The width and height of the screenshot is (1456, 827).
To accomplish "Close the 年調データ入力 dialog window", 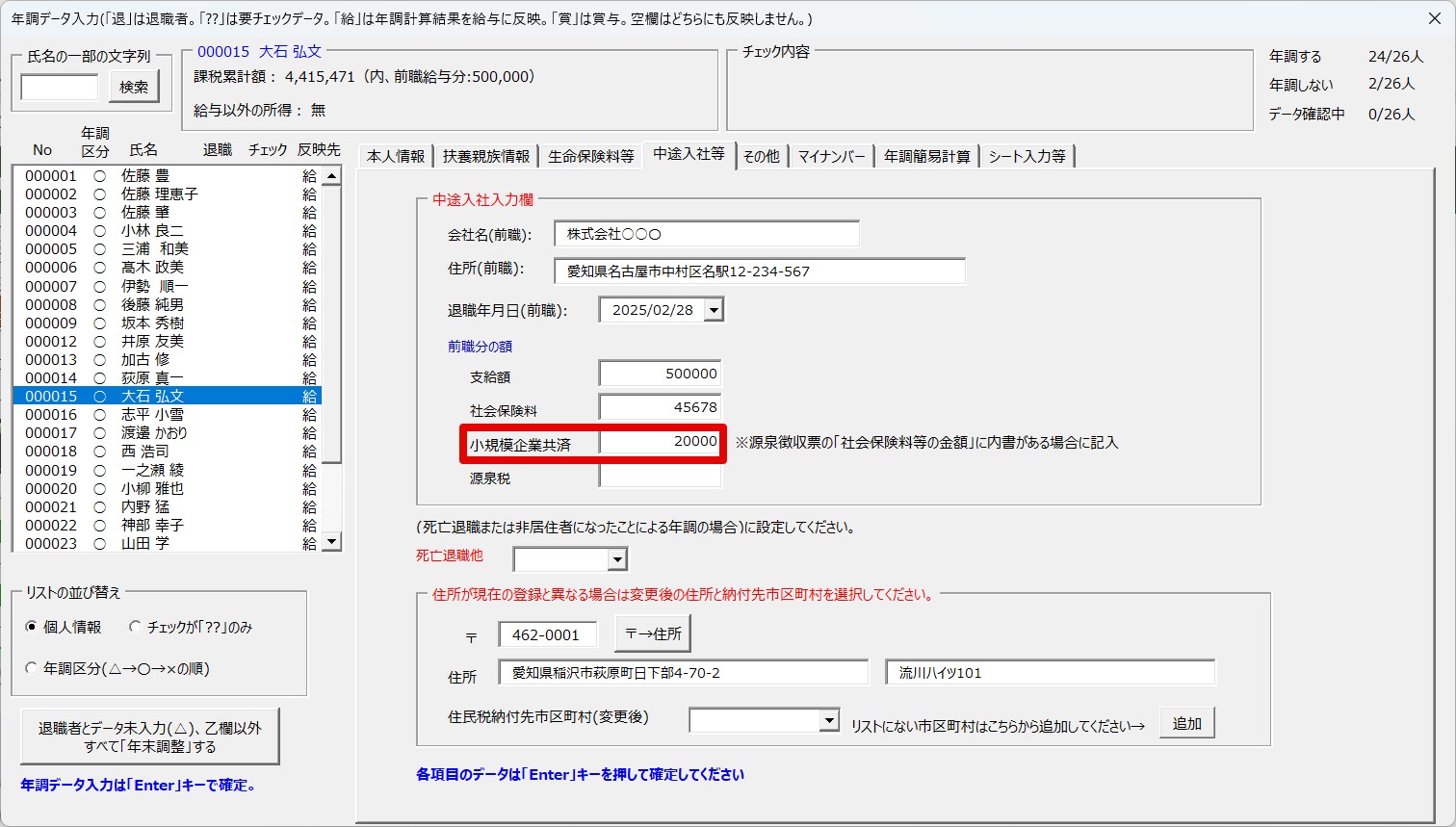I will coord(1433,18).
